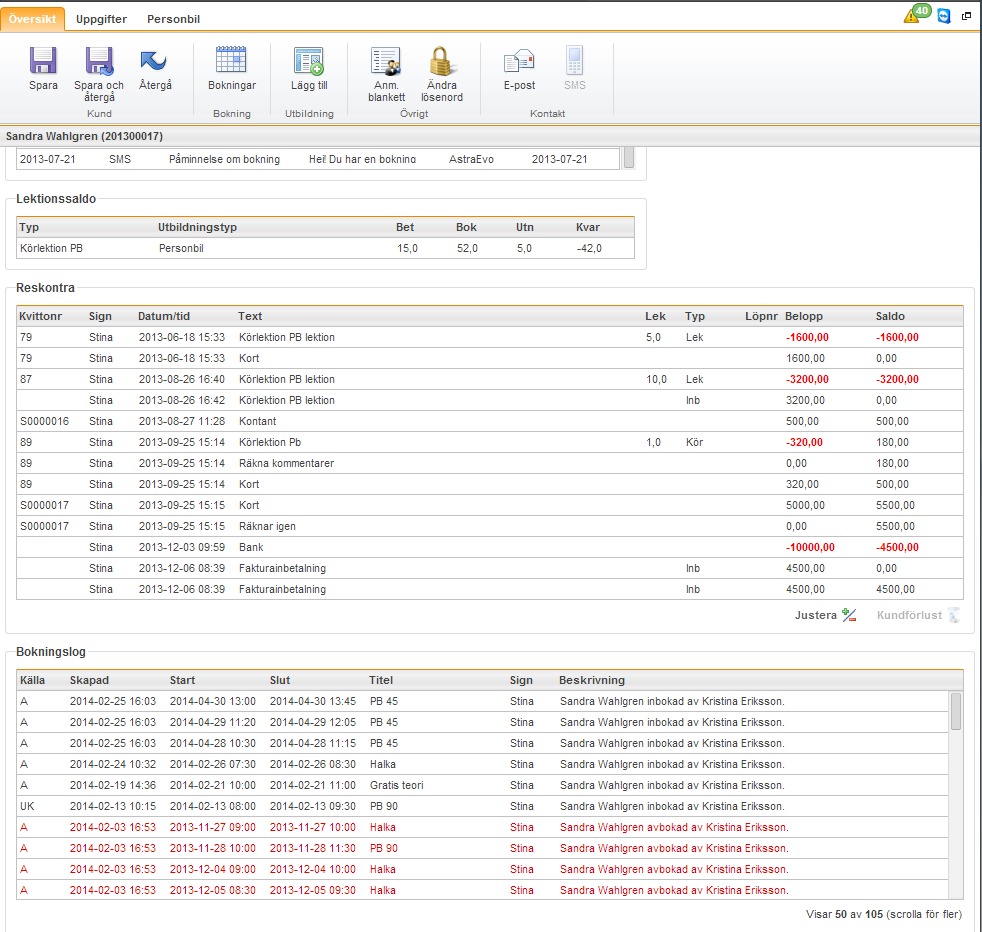
Task: Sort Reskontra by Kvittonr column header
Action: coord(41,316)
